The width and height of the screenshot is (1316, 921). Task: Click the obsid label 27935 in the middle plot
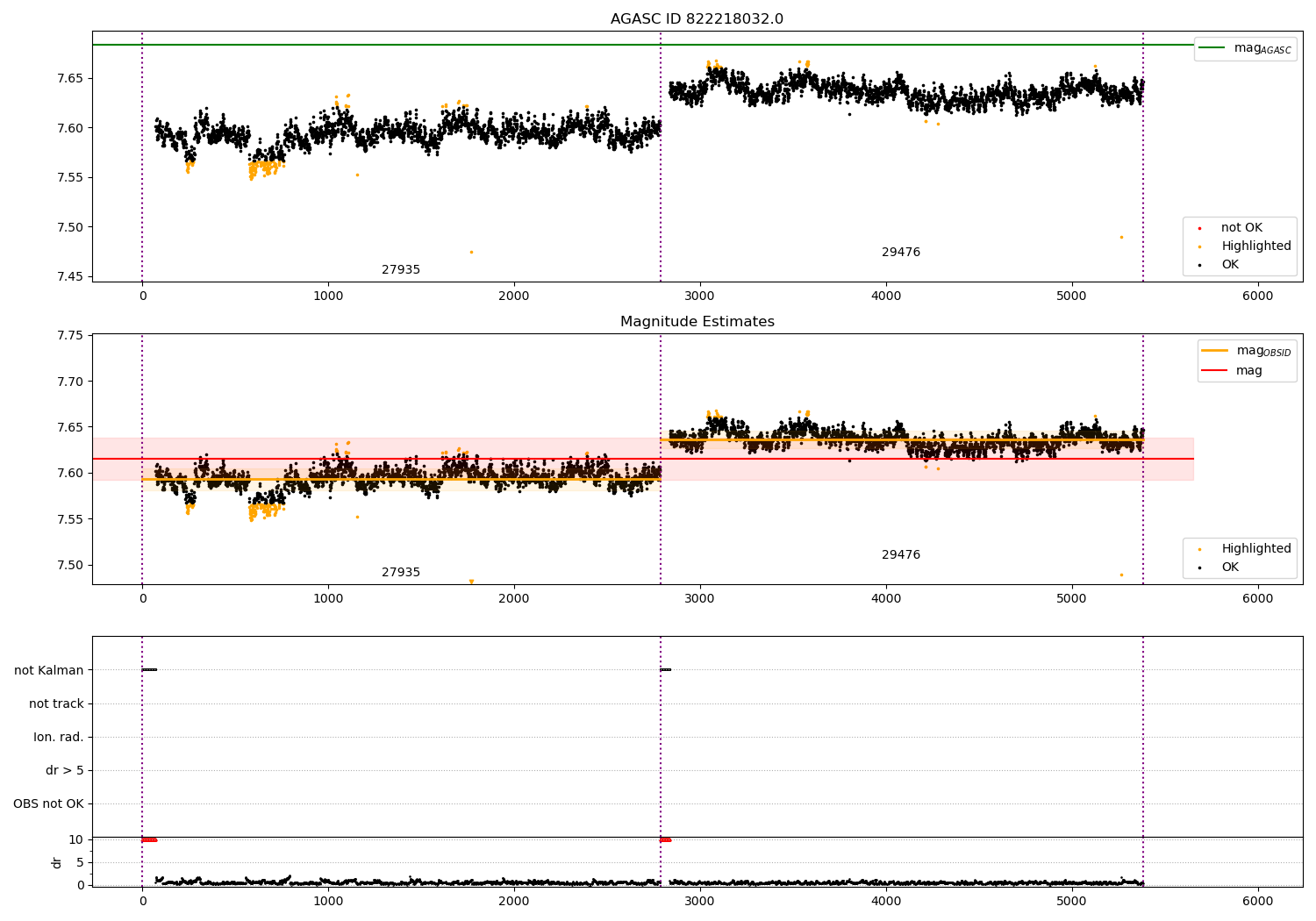(x=401, y=573)
